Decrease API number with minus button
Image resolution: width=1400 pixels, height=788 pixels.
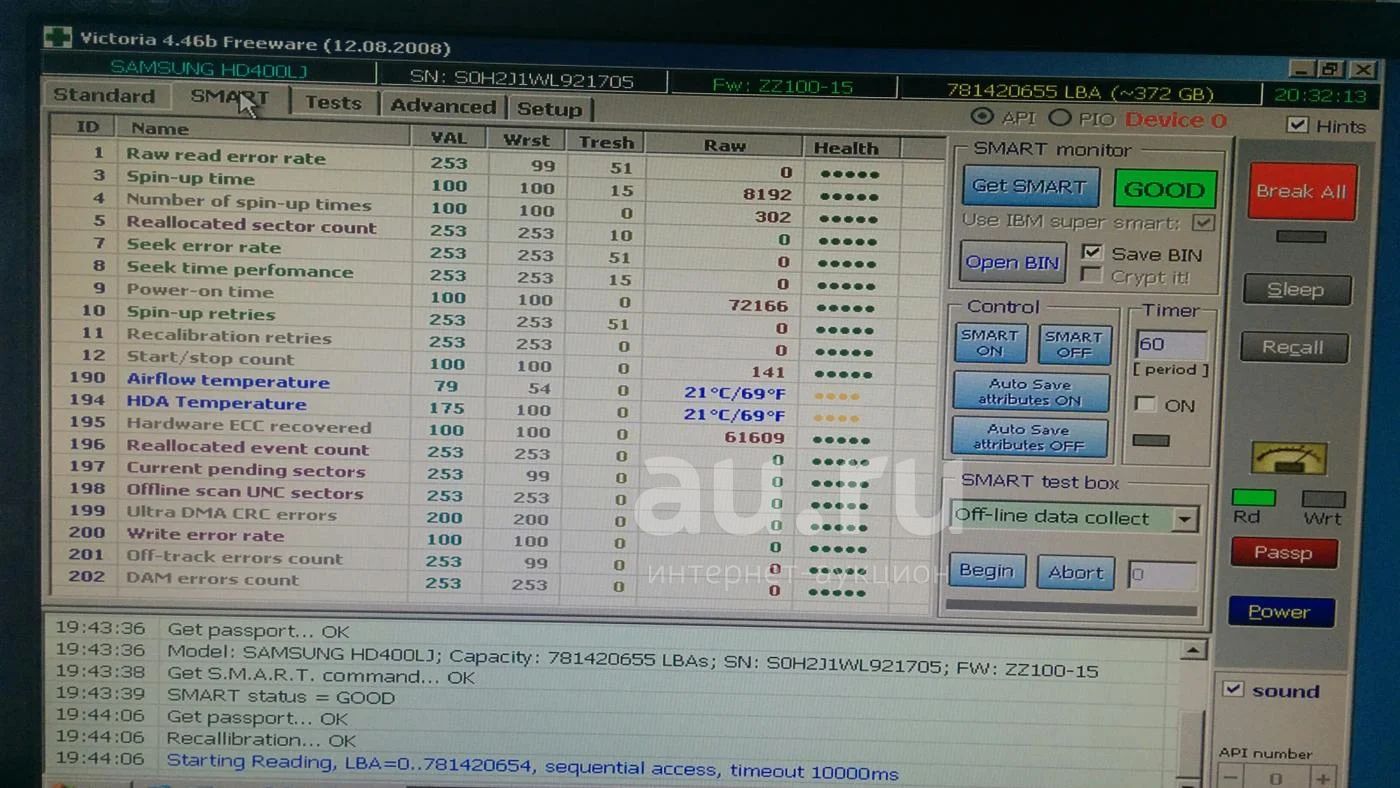[1231, 777]
